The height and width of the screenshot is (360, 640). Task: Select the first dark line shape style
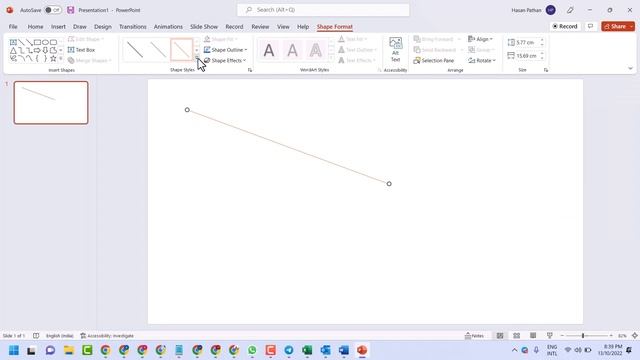134,50
